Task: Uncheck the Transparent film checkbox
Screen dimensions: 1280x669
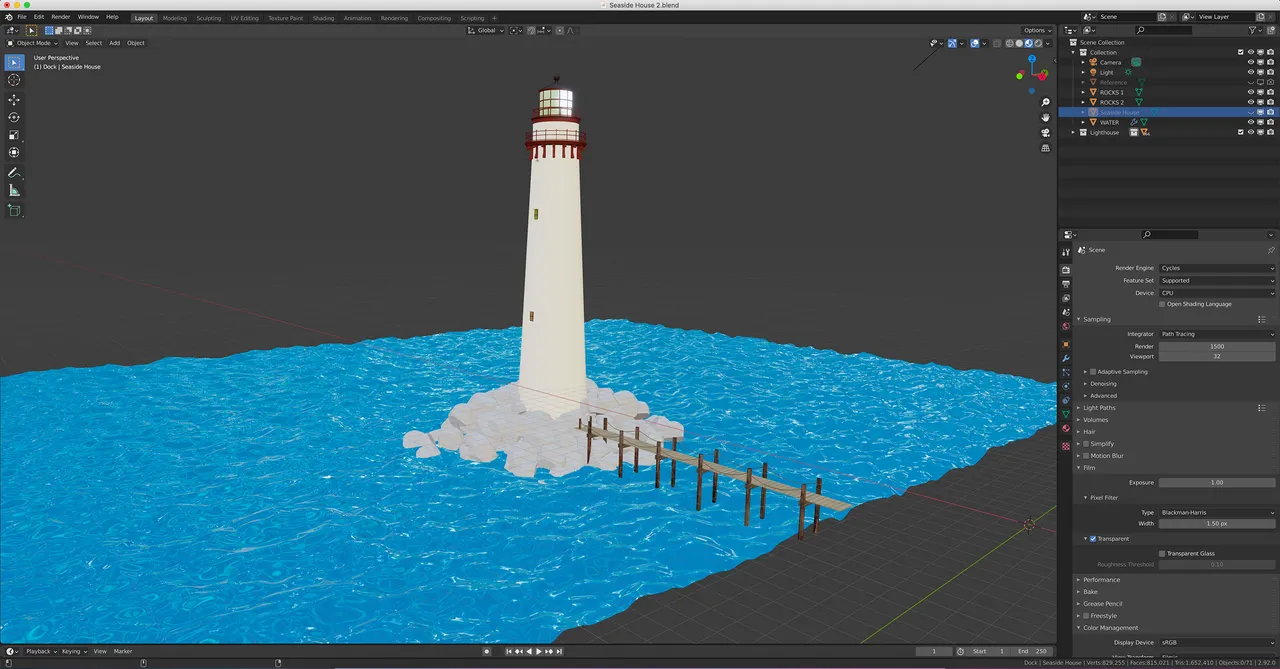Action: pyautogui.click(x=1093, y=539)
